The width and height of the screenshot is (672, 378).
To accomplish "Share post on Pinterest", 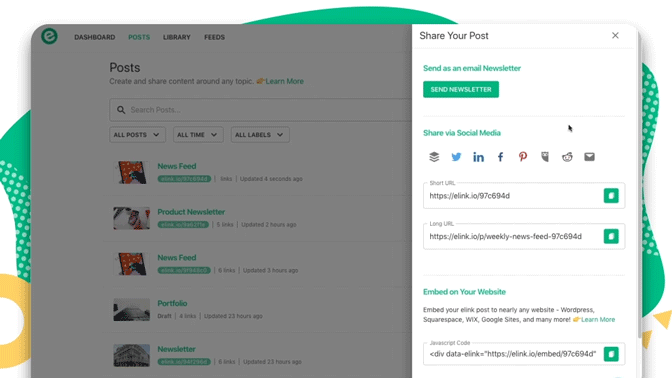I will pyautogui.click(x=522, y=157).
